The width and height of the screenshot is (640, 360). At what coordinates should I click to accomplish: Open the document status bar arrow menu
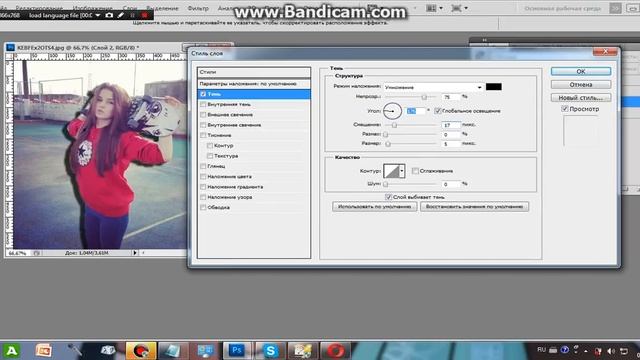[x=135, y=253]
